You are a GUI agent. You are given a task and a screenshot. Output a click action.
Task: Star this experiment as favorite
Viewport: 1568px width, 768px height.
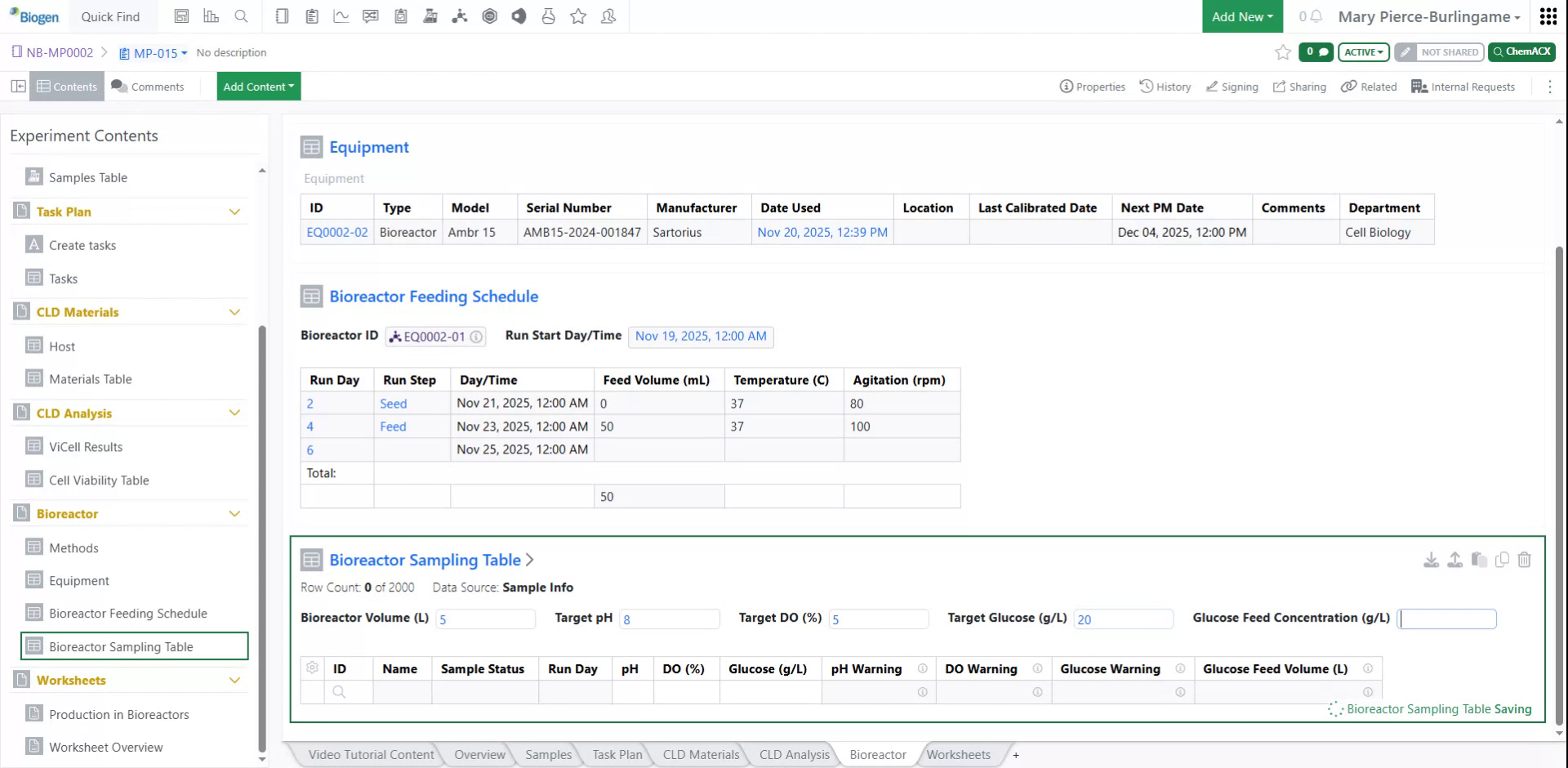click(x=1281, y=51)
